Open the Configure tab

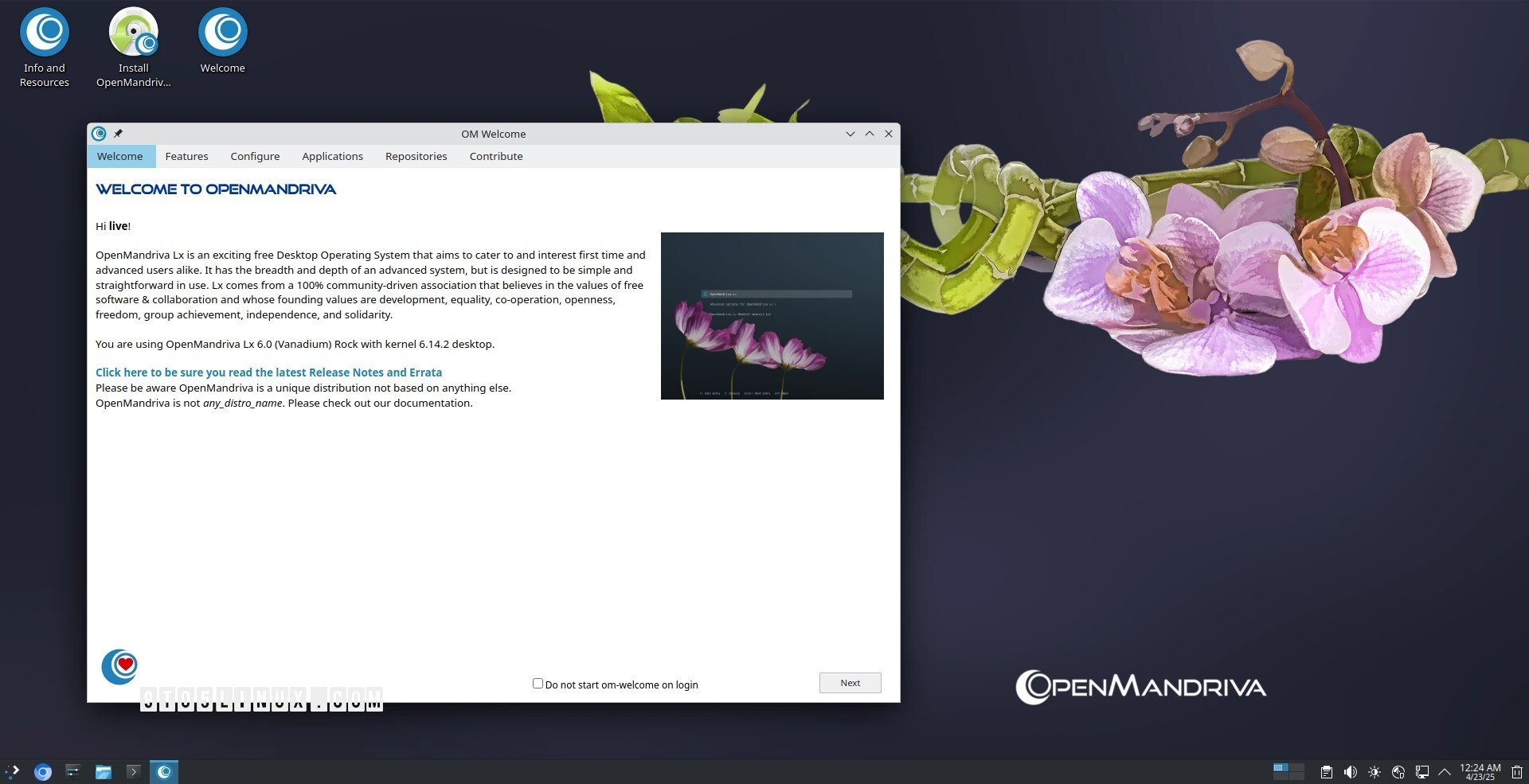click(x=256, y=157)
